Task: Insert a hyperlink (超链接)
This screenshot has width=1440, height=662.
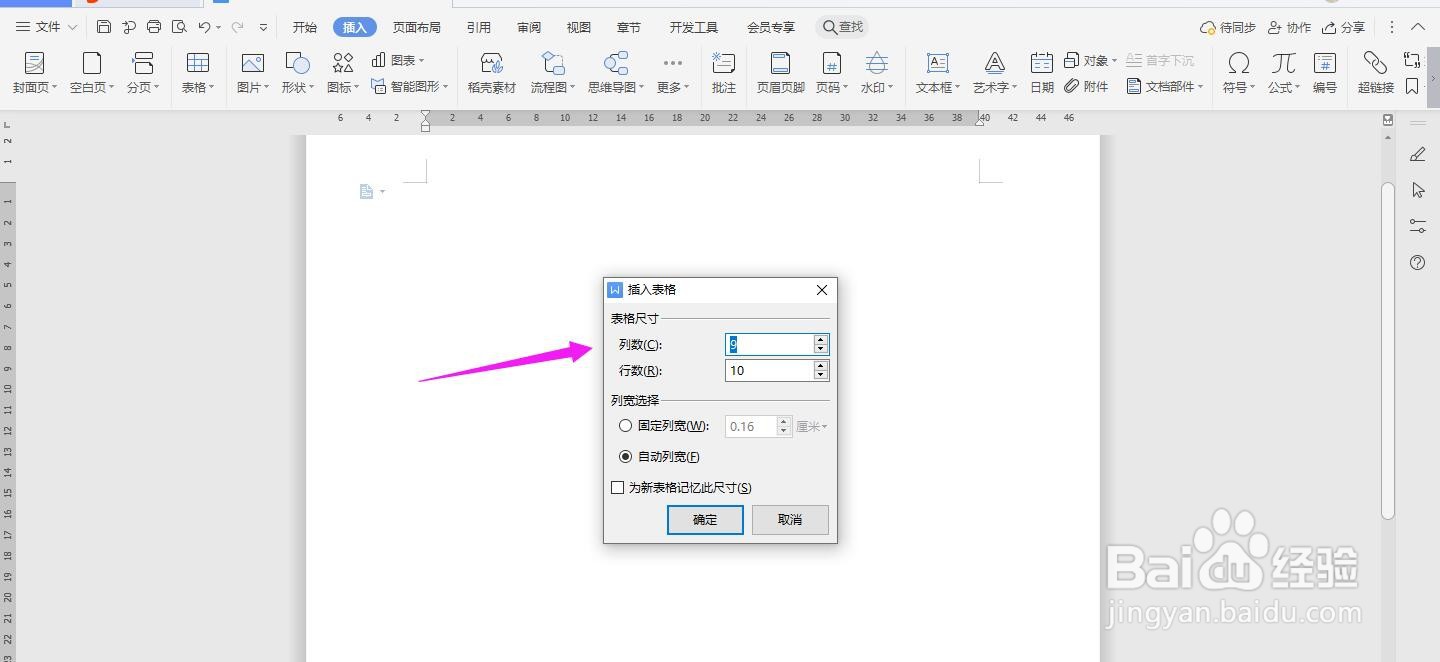Action: (x=1376, y=74)
